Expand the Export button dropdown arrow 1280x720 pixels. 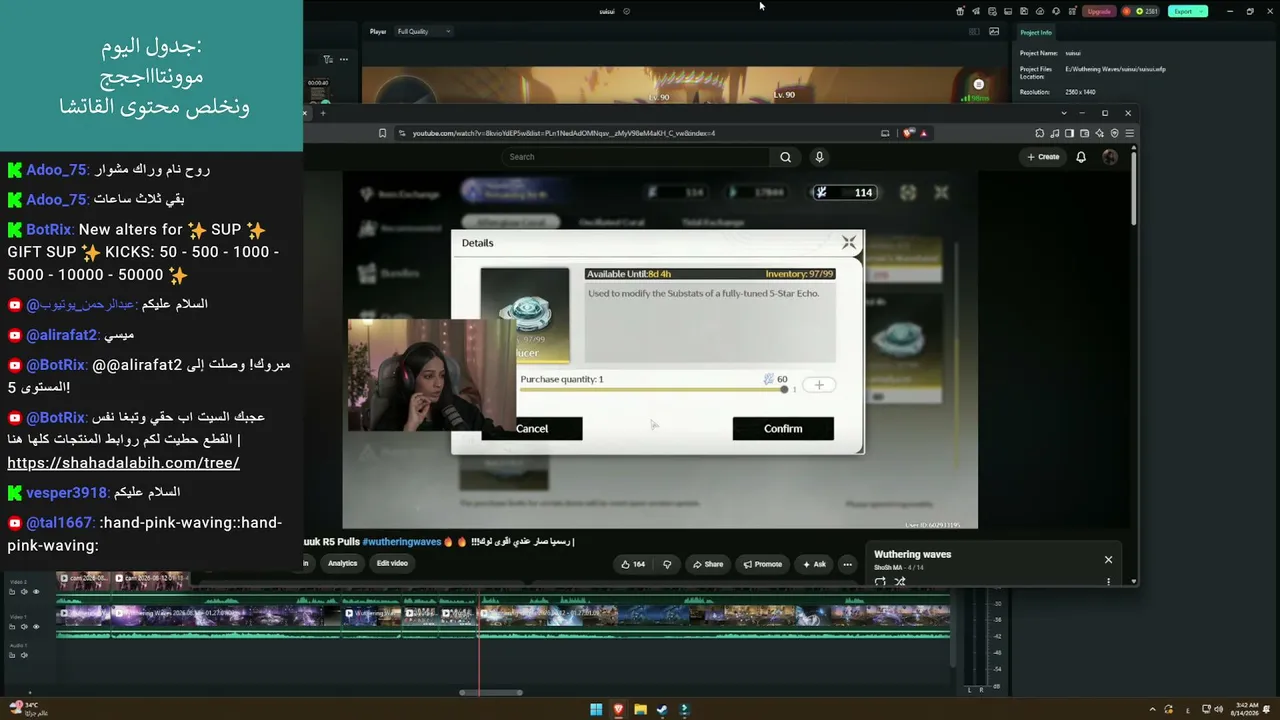point(1202,11)
